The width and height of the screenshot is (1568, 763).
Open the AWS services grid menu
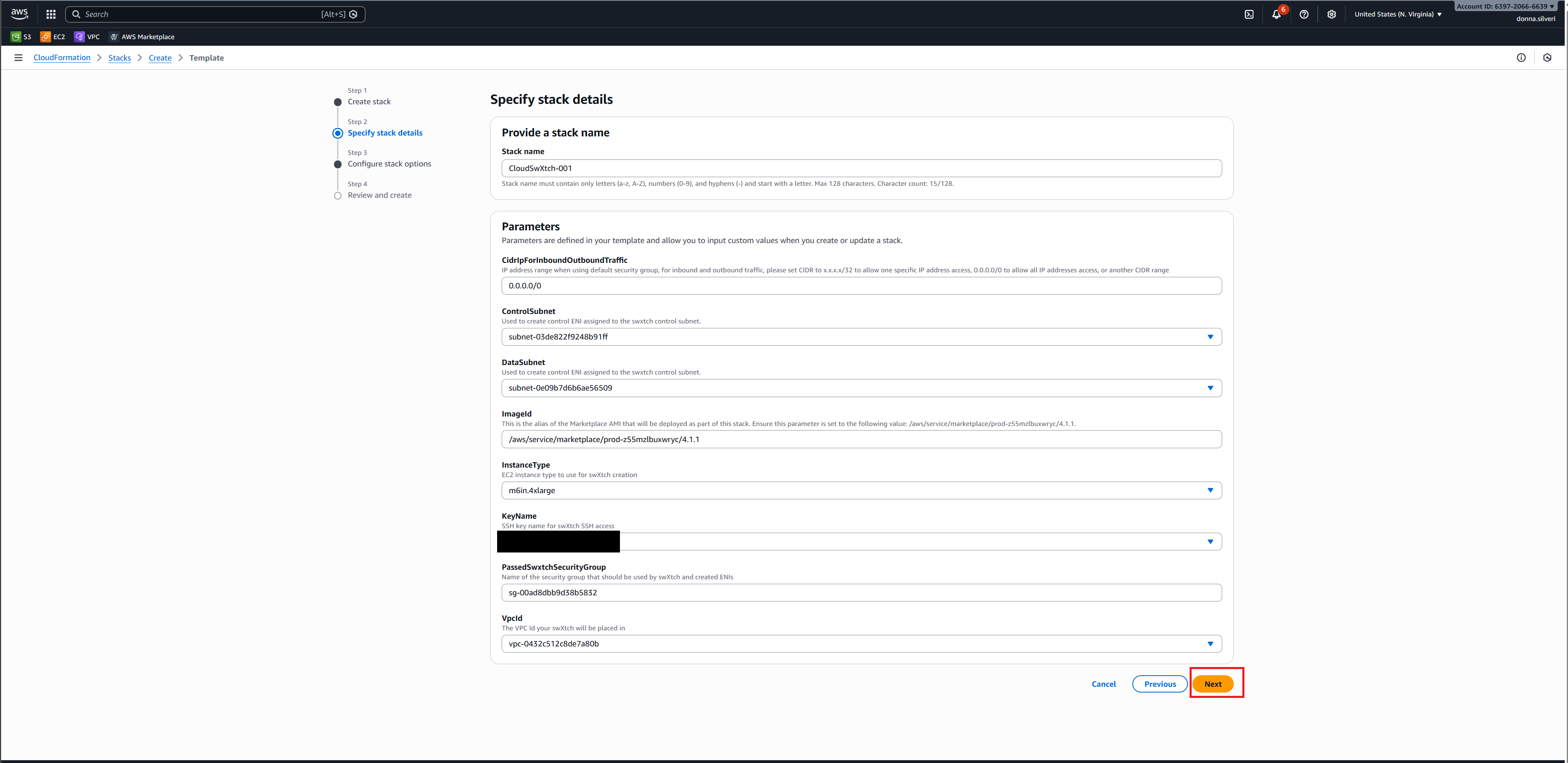(x=51, y=14)
